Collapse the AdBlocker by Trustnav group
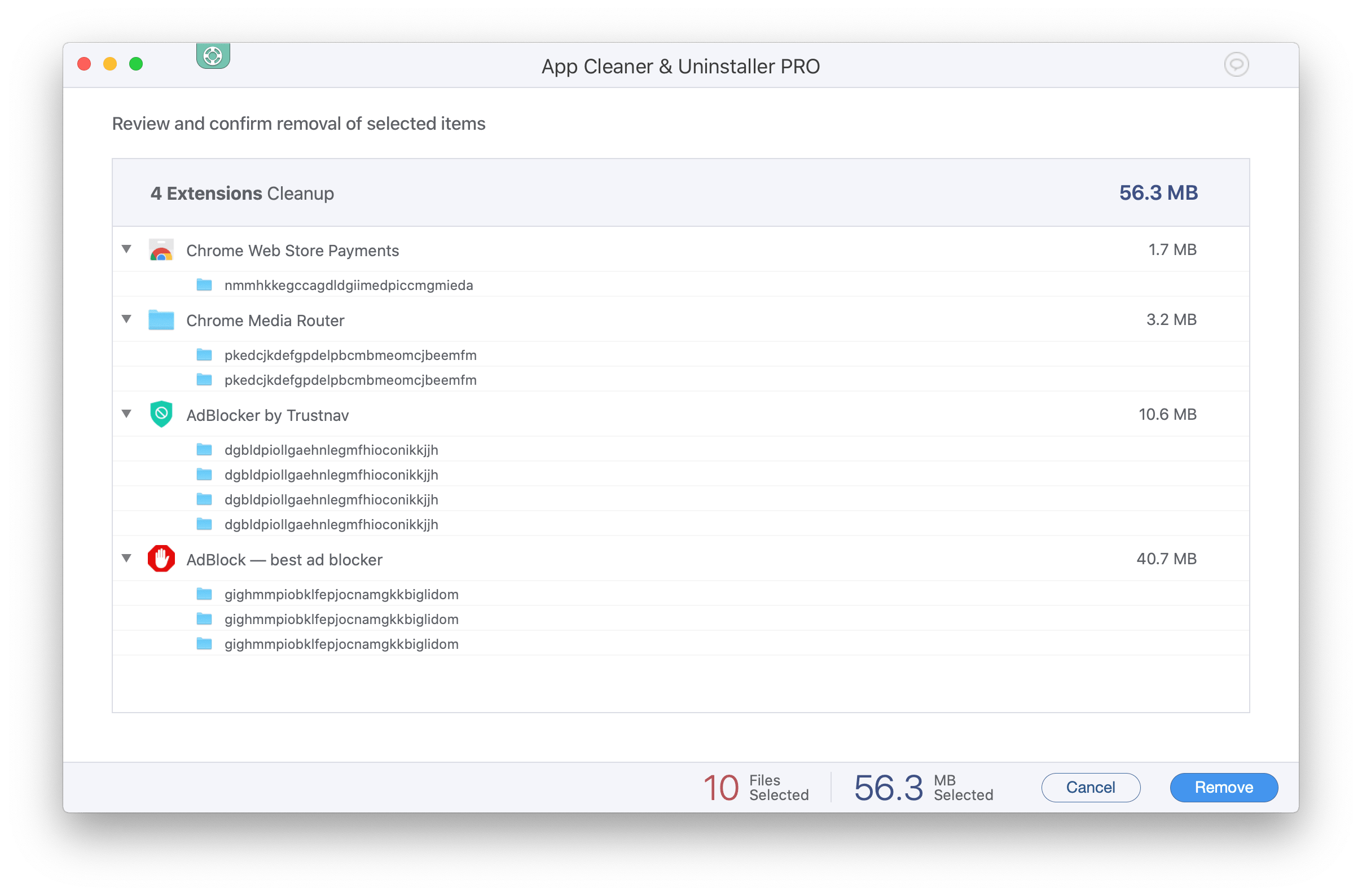This screenshot has width=1362, height=896. click(x=127, y=414)
